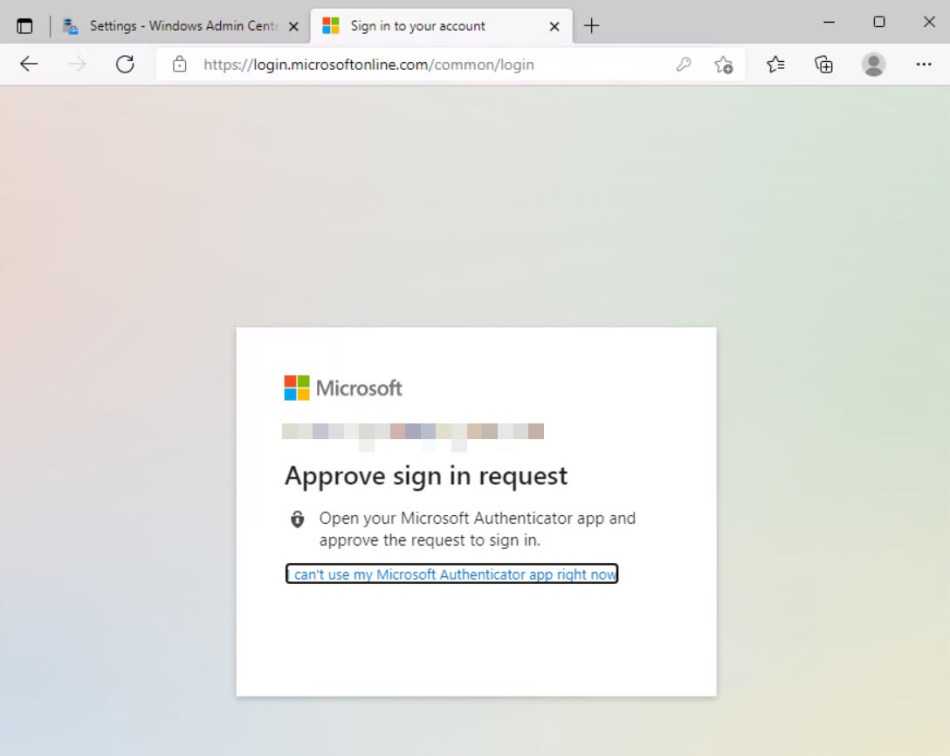Open the browser profile avatar
950x756 pixels.
point(872,64)
